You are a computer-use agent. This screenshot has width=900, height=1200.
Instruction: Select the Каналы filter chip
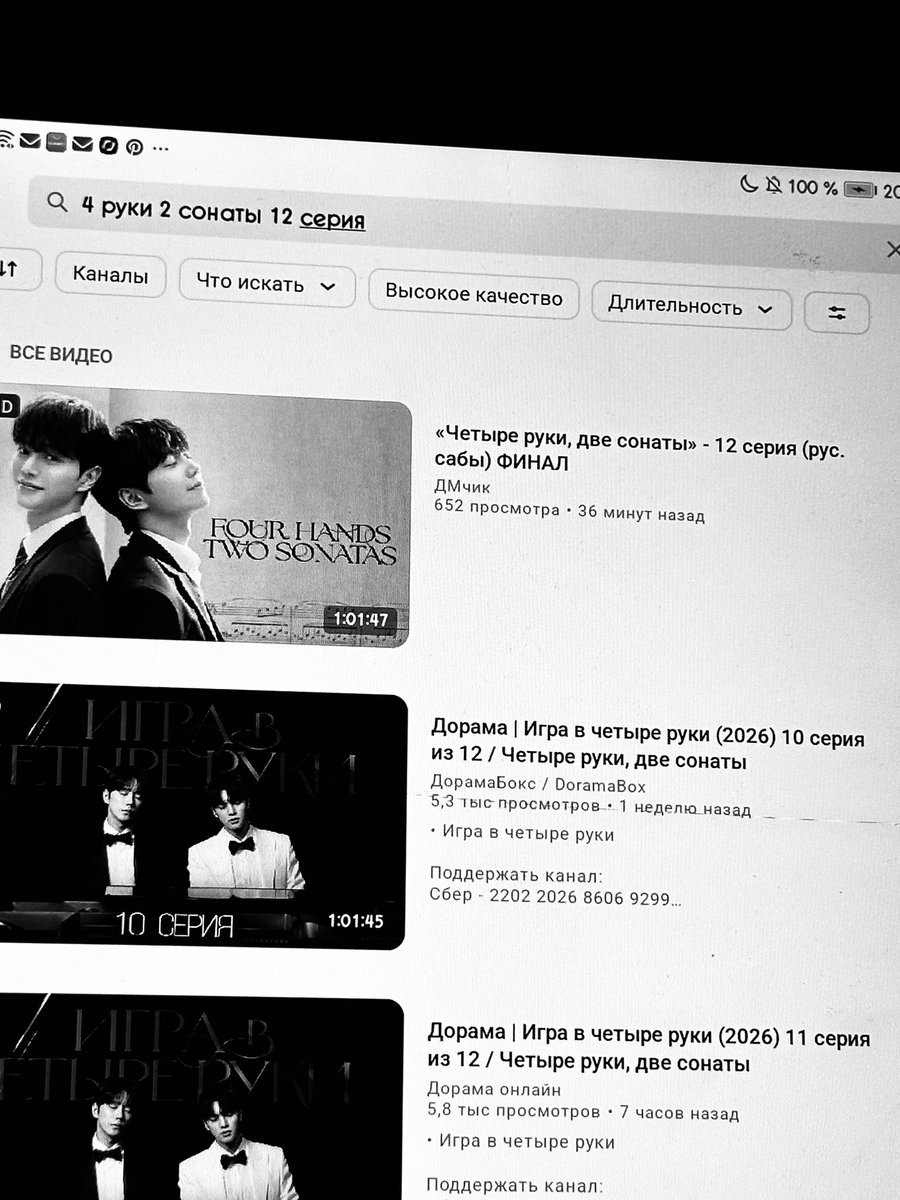pos(110,275)
